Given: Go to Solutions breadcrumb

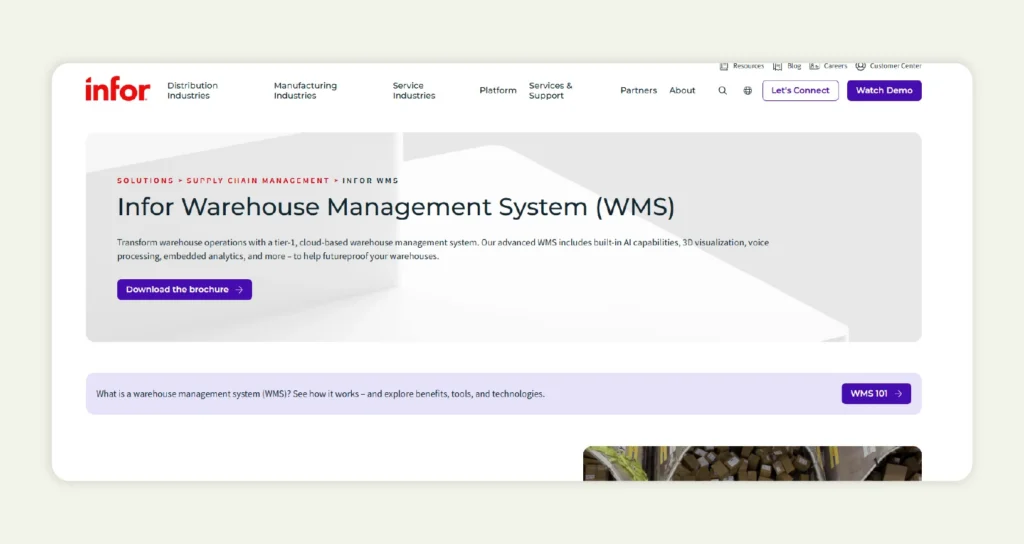Looking at the screenshot, I should coord(145,180).
